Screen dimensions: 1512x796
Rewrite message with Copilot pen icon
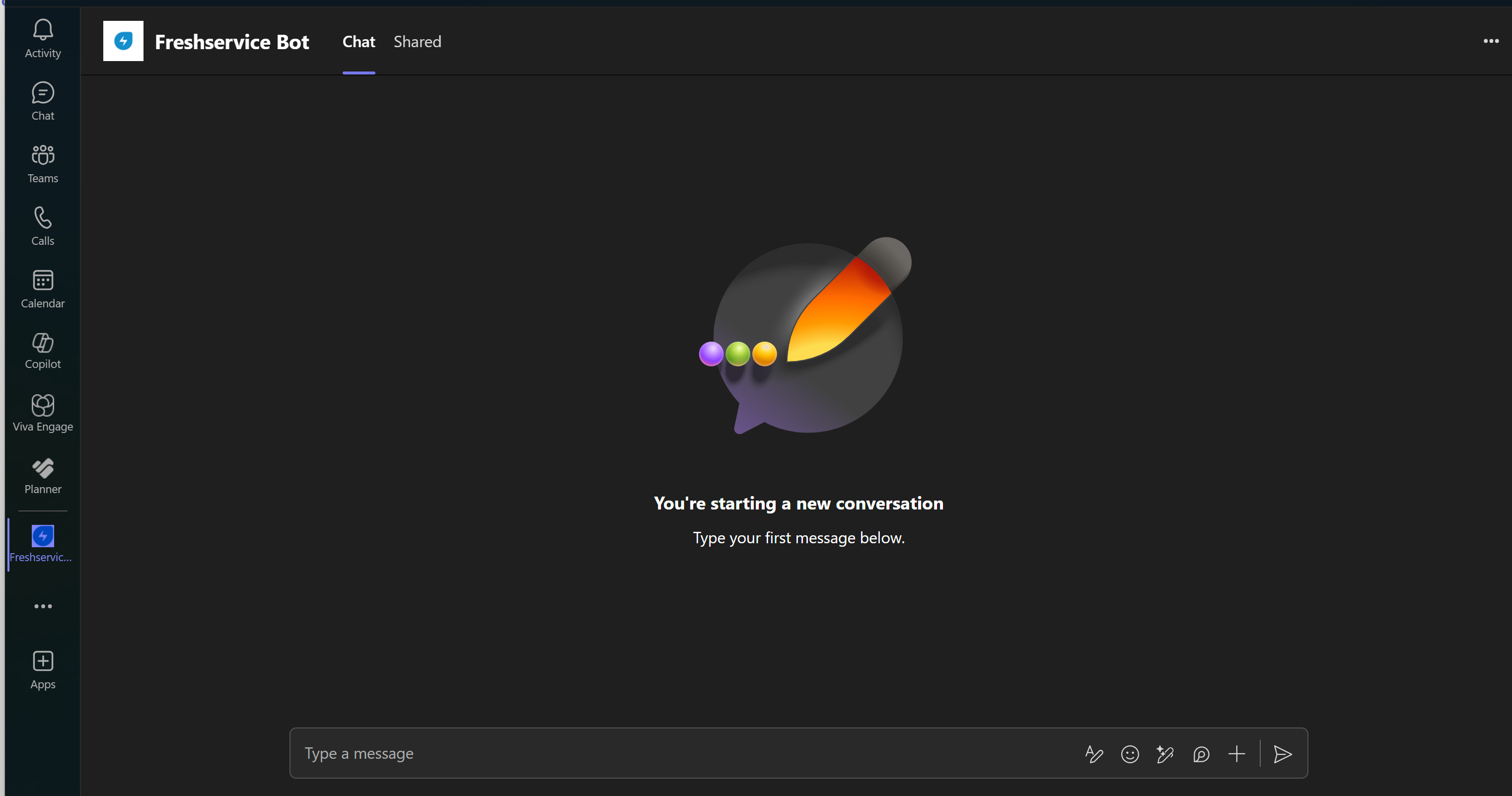click(1165, 754)
